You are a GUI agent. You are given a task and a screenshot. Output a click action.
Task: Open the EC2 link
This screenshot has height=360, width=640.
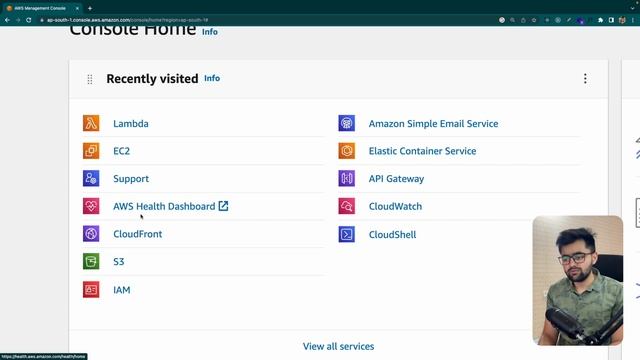(x=121, y=151)
